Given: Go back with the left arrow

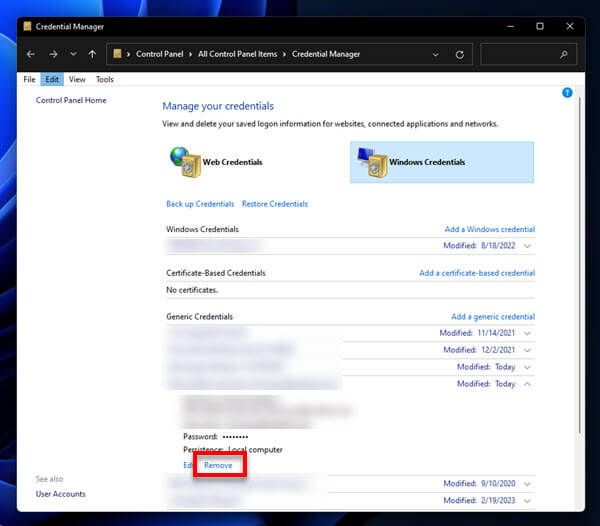Looking at the screenshot, I should 31,54.
